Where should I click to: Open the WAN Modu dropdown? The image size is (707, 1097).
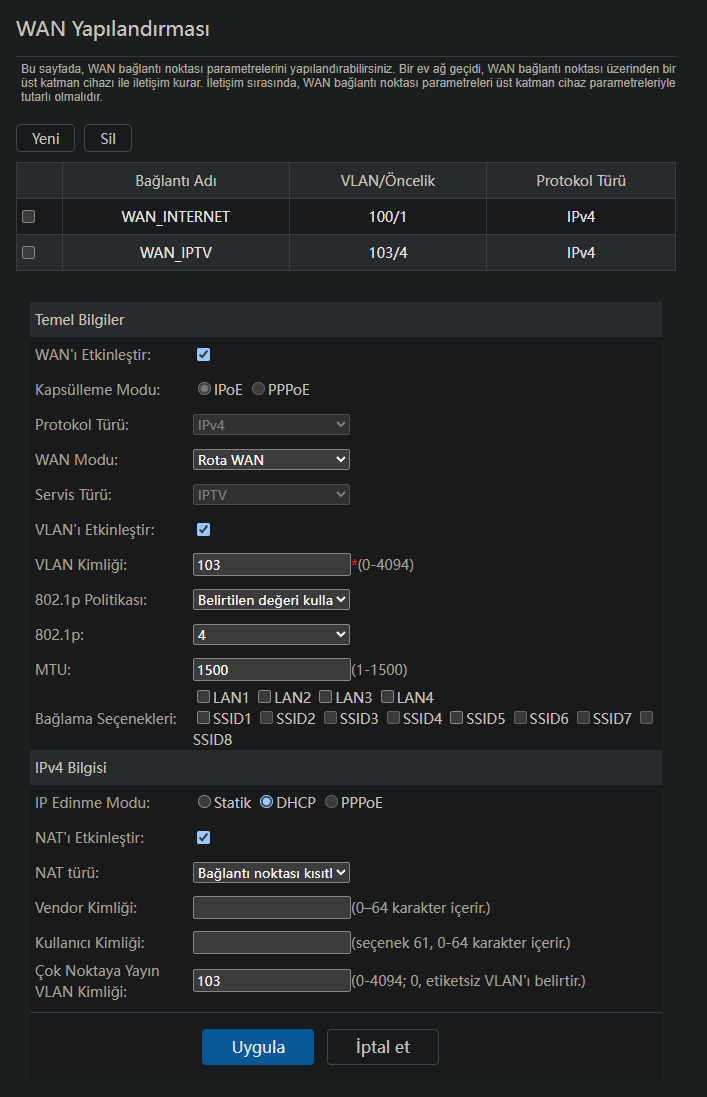[271, 460]
